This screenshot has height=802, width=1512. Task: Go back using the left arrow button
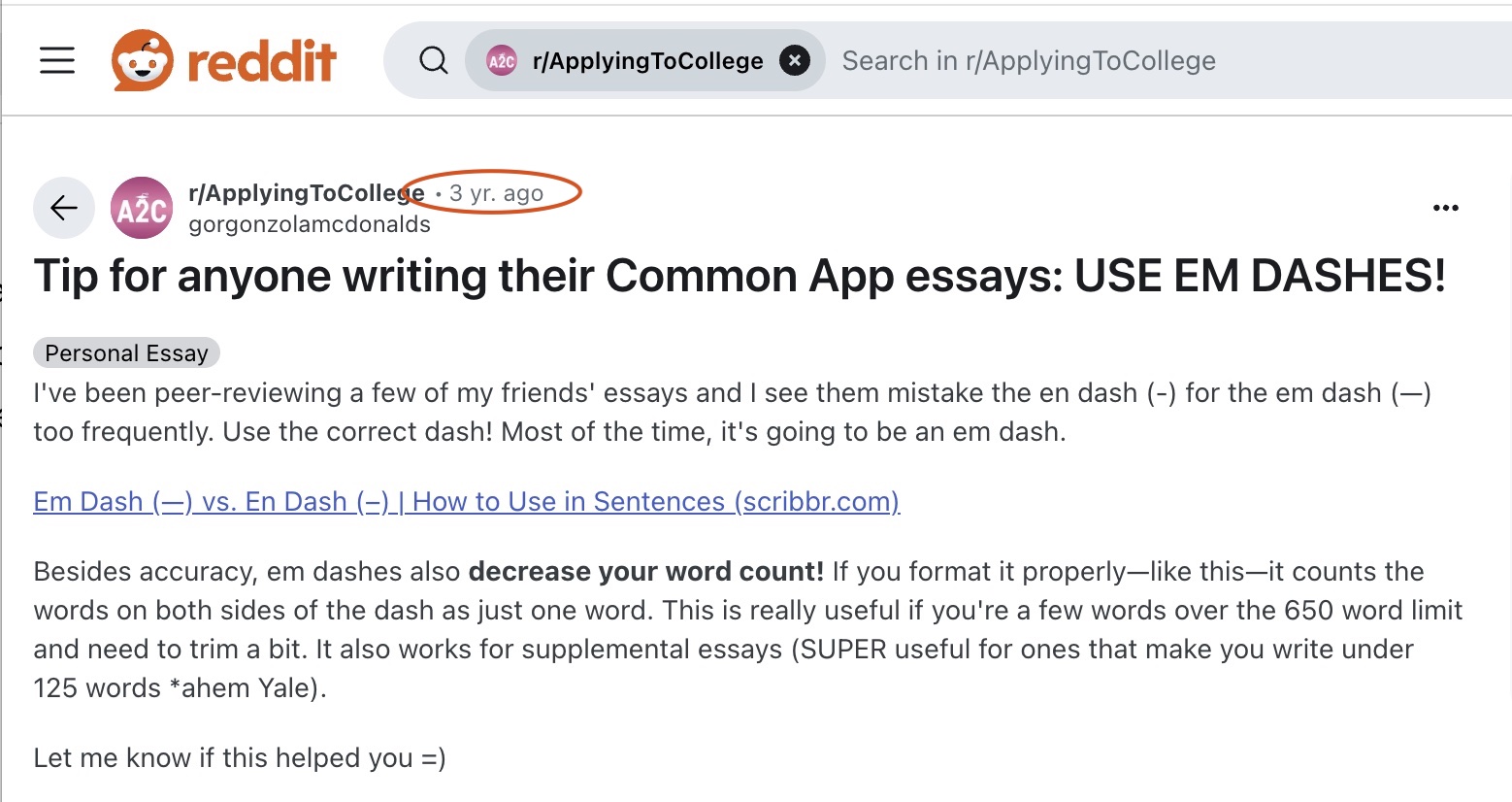[x=64, y=208]
